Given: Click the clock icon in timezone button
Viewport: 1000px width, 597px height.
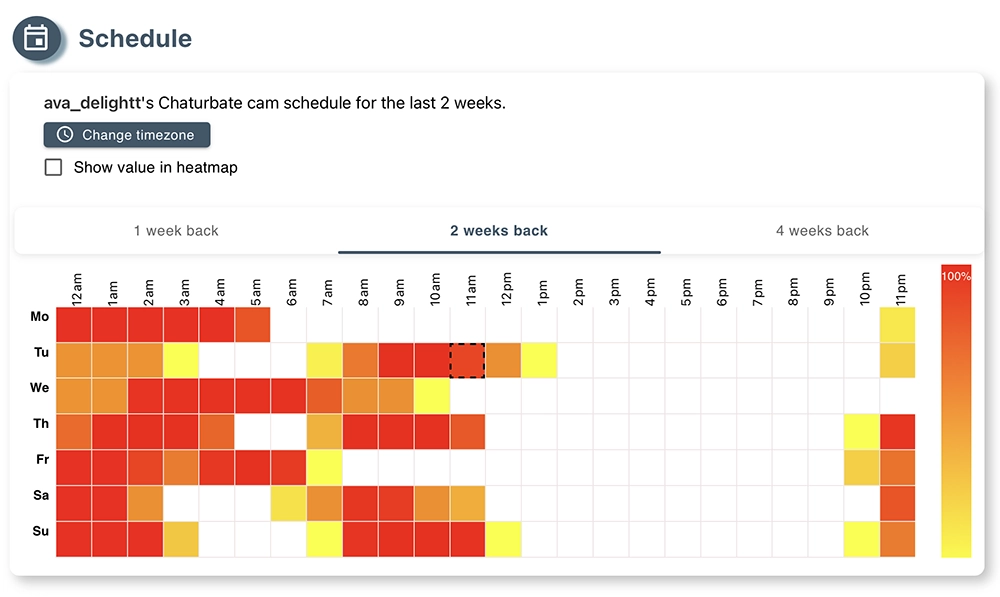Looking at the screenshot, I should [x=65, y=135].
